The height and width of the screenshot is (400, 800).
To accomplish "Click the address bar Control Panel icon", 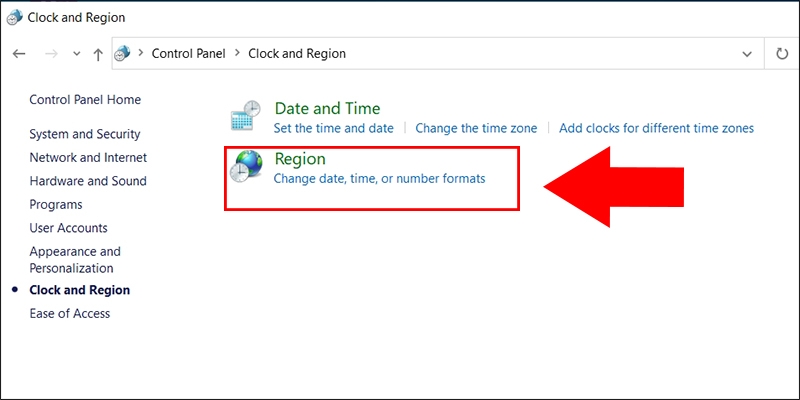I will point(123,54).
